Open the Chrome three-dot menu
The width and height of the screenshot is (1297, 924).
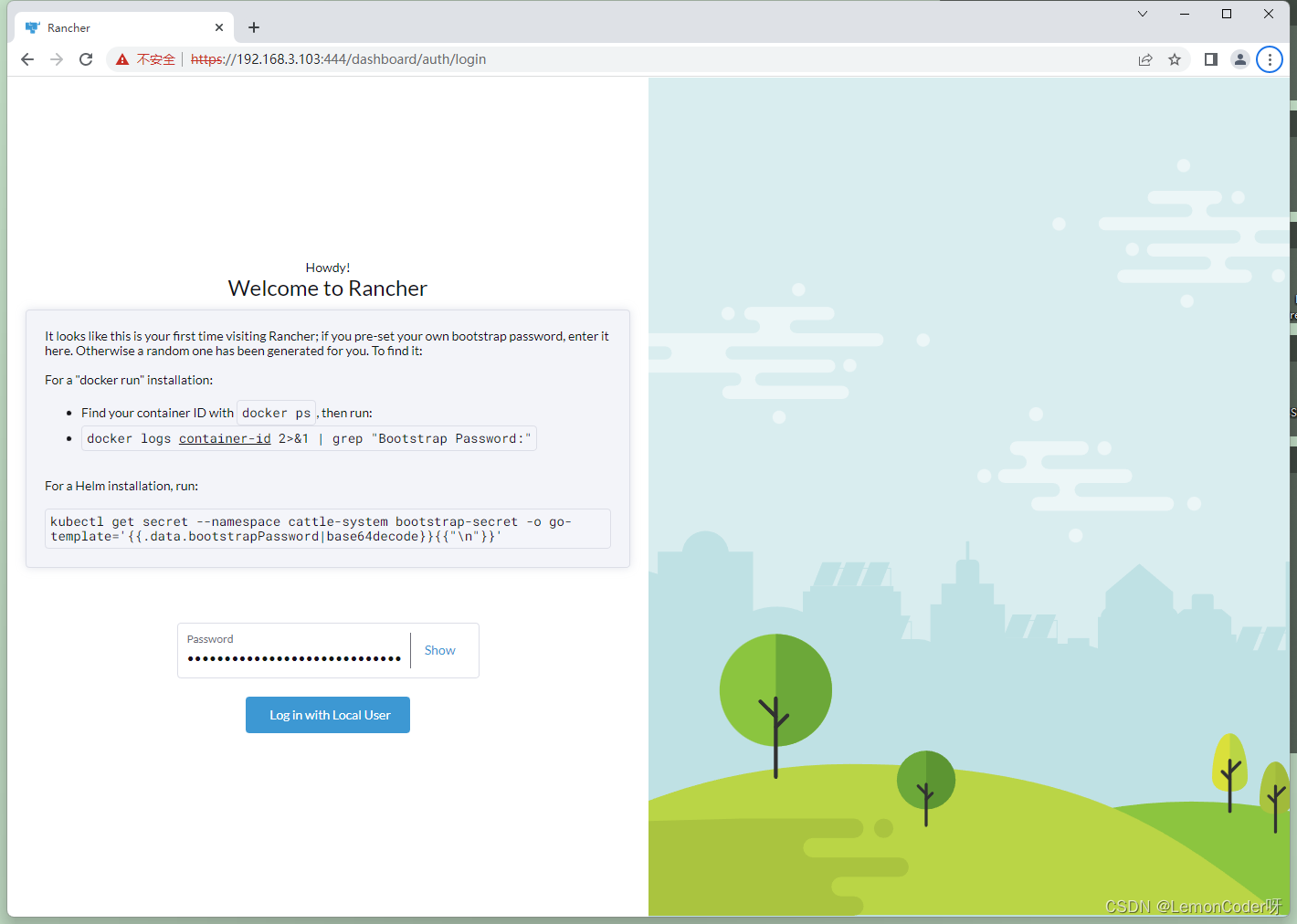click(x=1270, y=59)
